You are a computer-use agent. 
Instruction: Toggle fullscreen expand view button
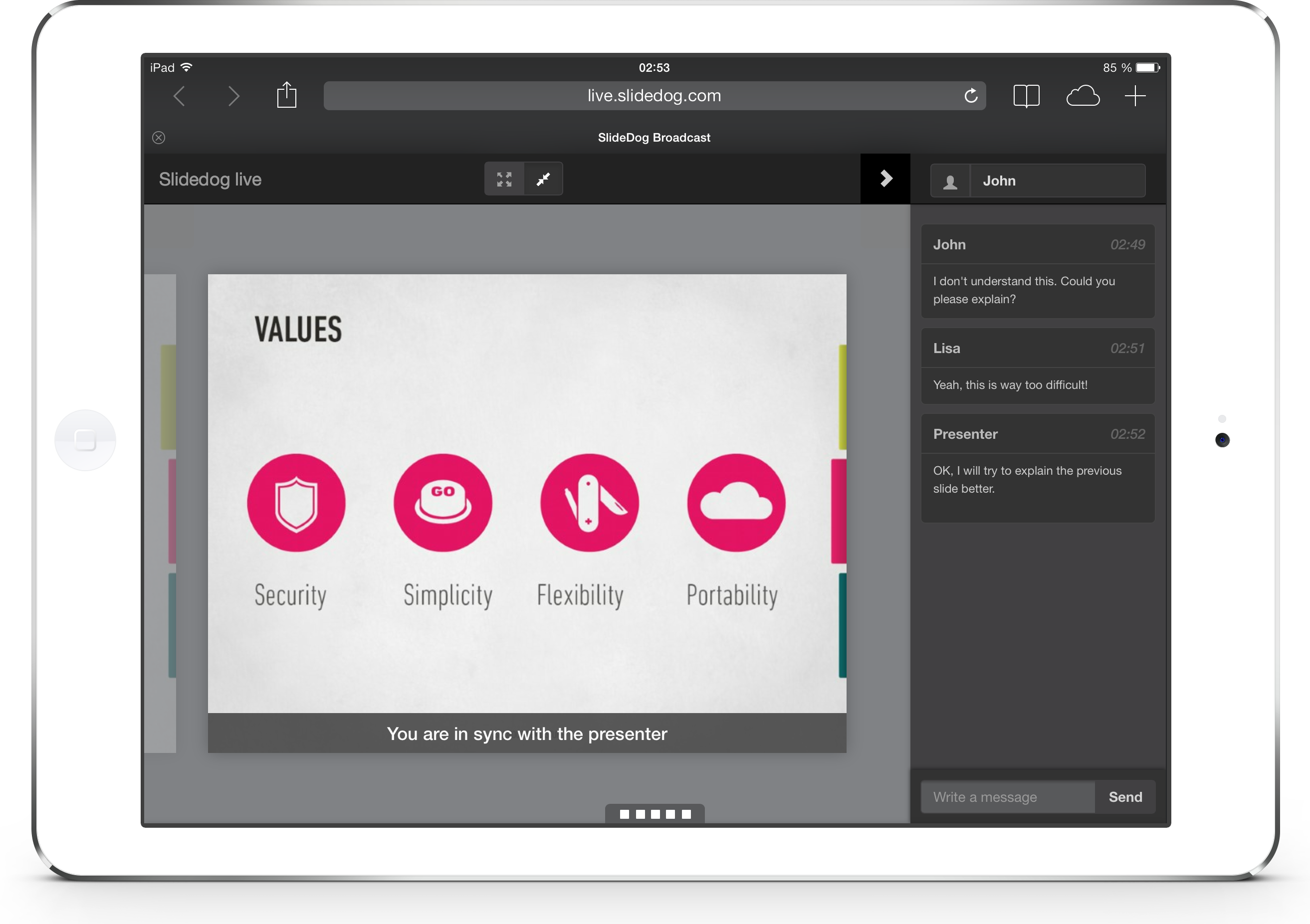point(504,179)
